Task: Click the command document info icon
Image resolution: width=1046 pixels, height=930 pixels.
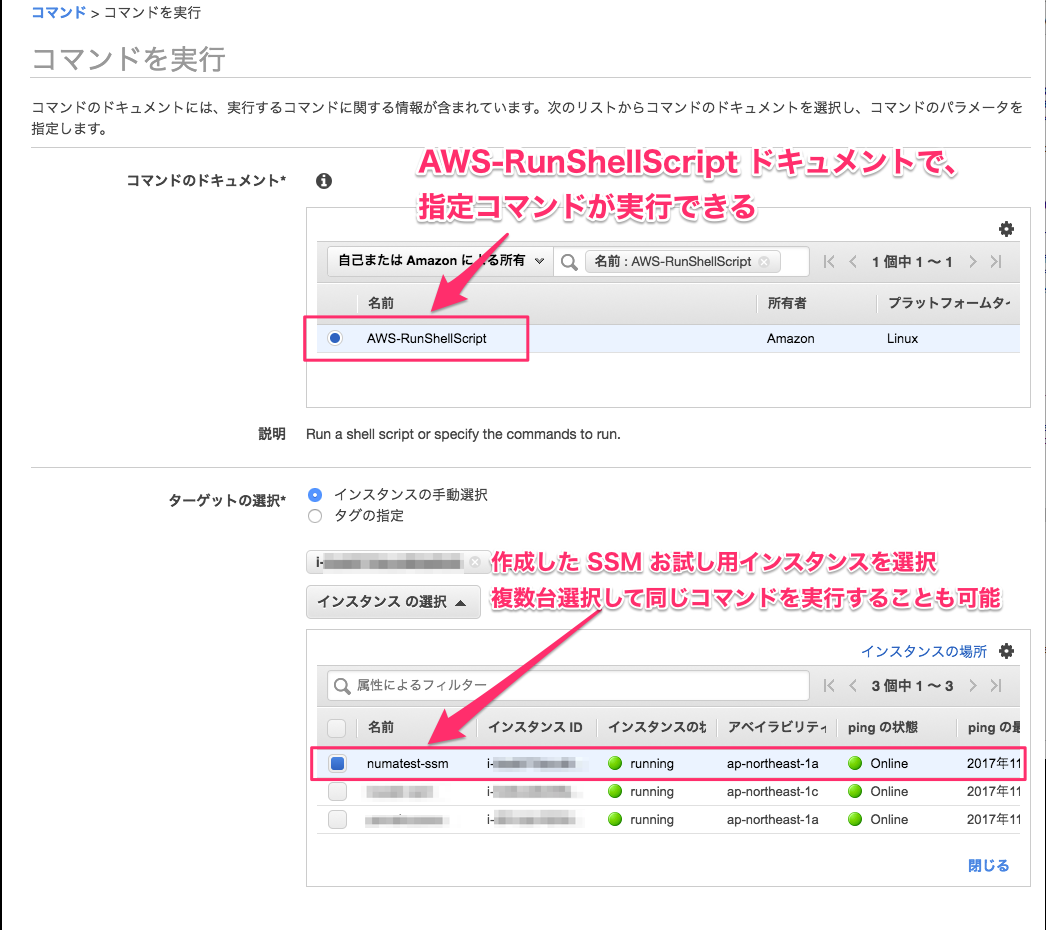Action: point(324,181)
